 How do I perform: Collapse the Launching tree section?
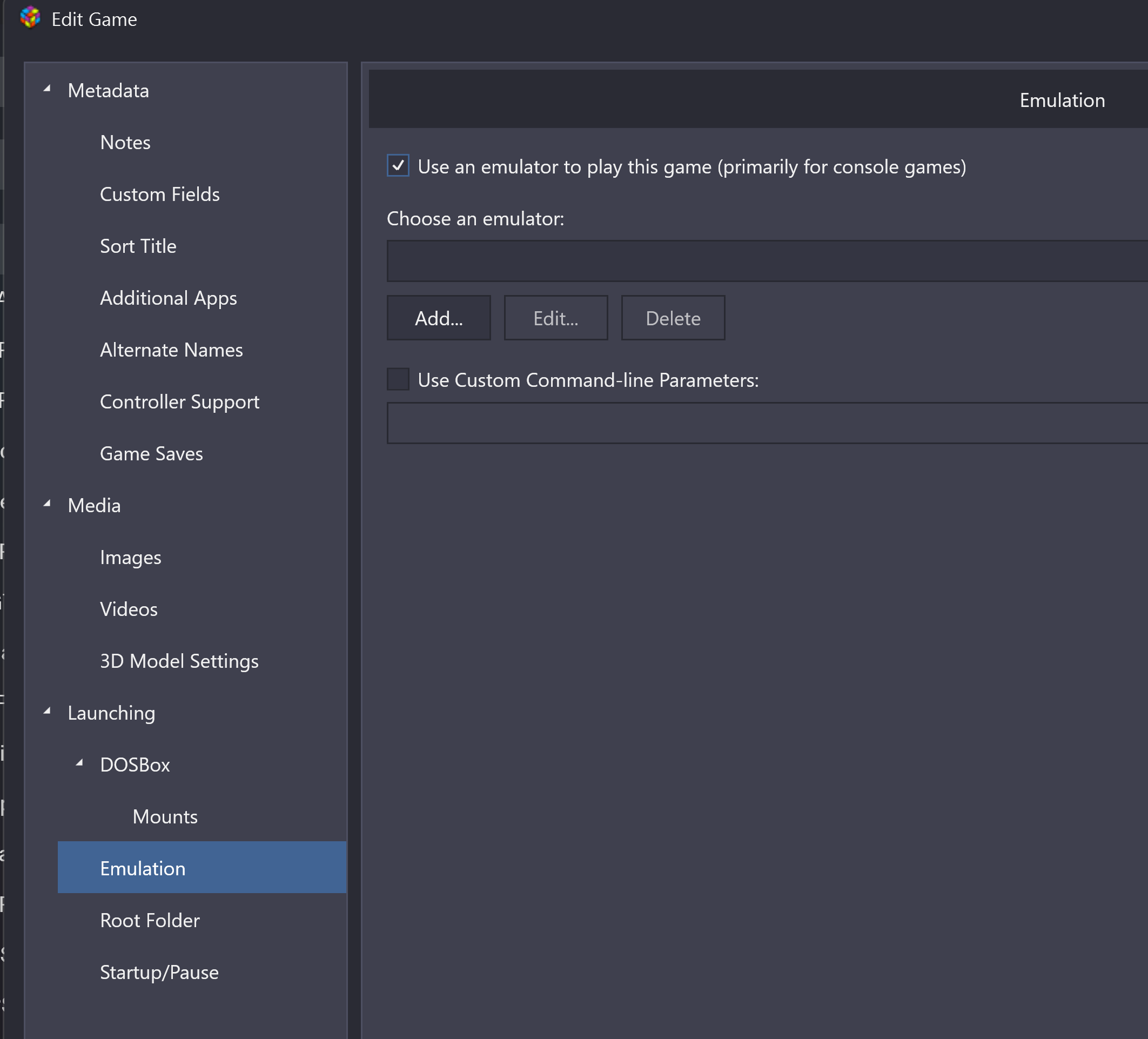click(47, 711)
